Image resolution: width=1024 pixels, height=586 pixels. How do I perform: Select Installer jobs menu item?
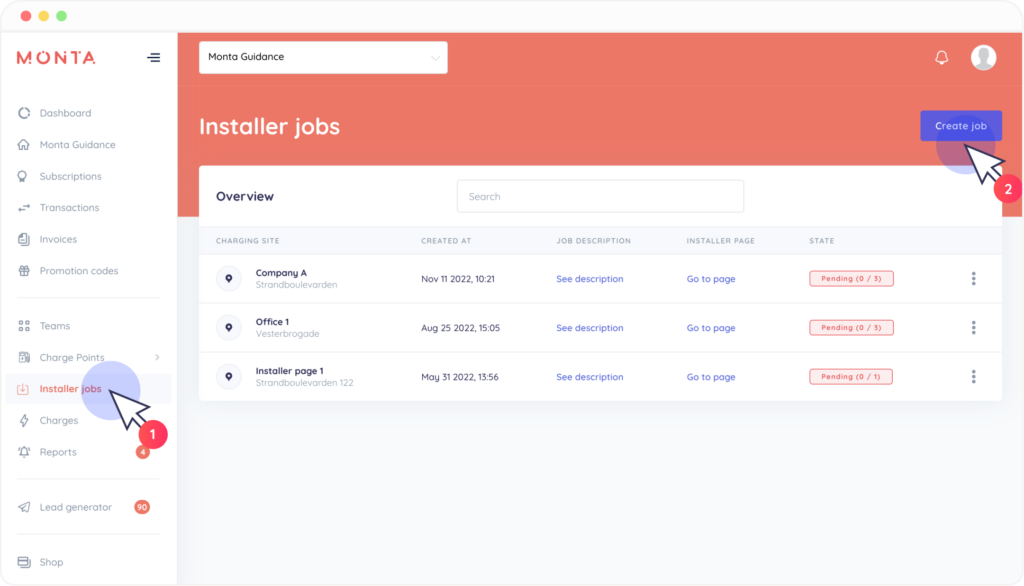pos(71,389)
